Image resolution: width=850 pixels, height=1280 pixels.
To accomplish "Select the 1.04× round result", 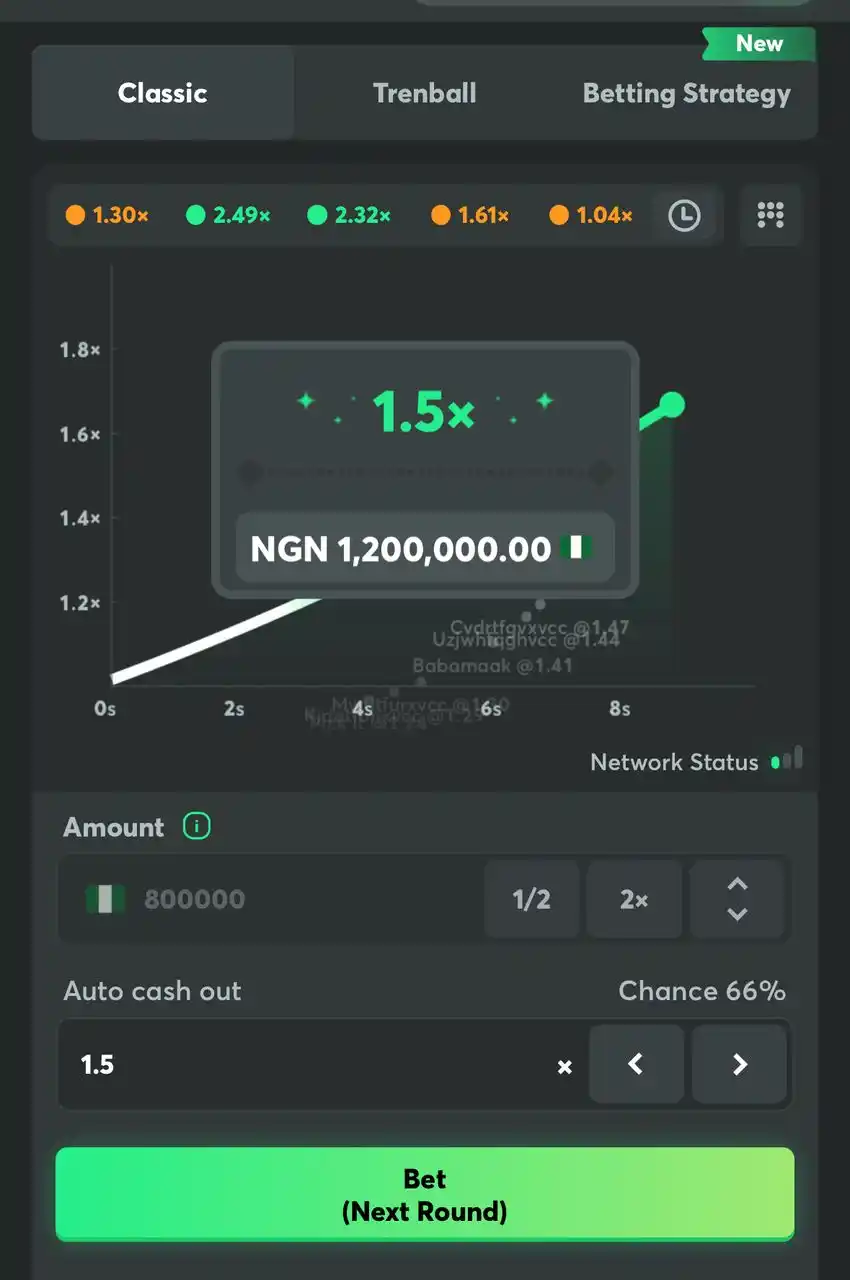I will point(592,215).
